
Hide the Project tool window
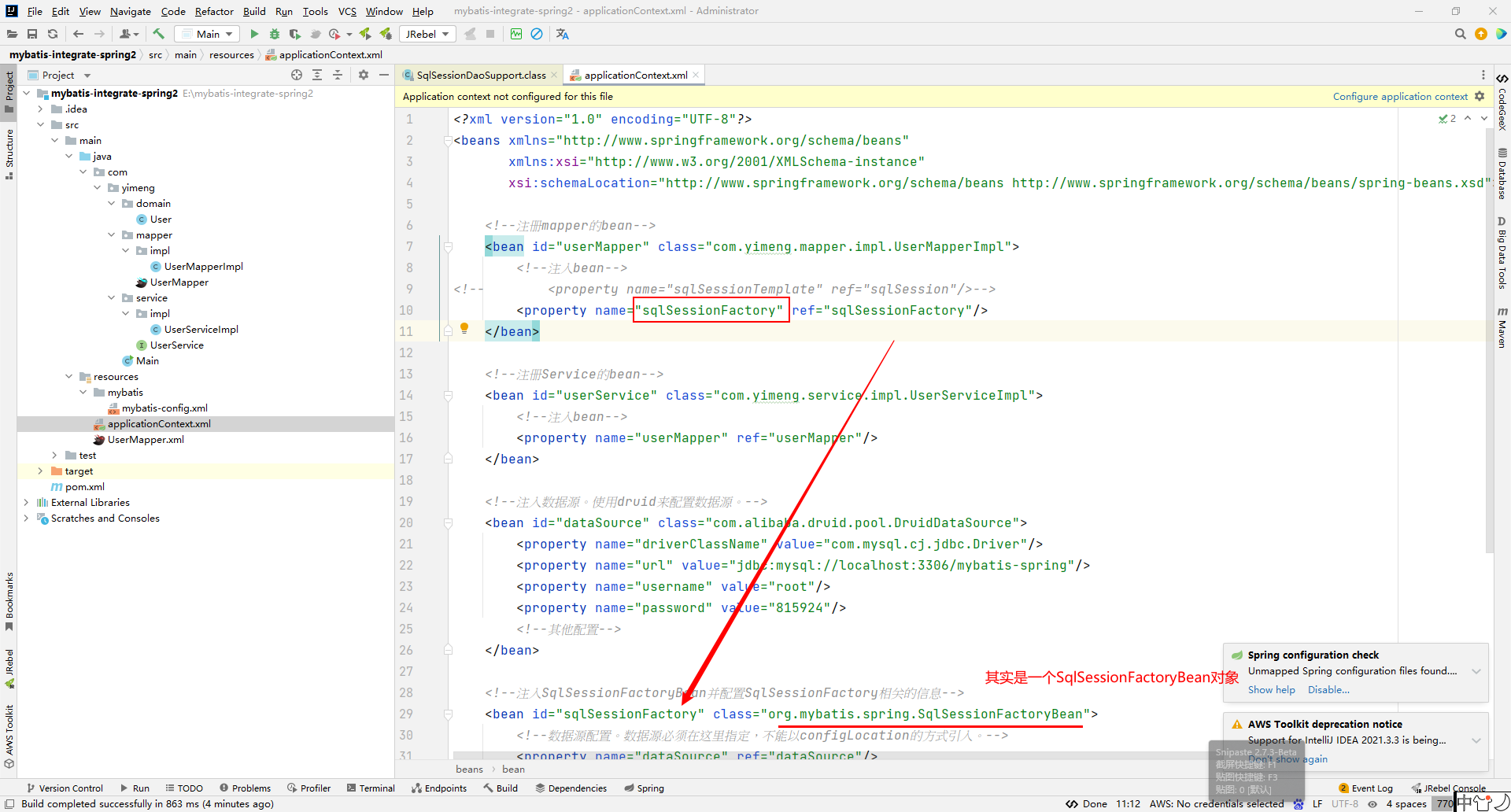coord(384,75)
